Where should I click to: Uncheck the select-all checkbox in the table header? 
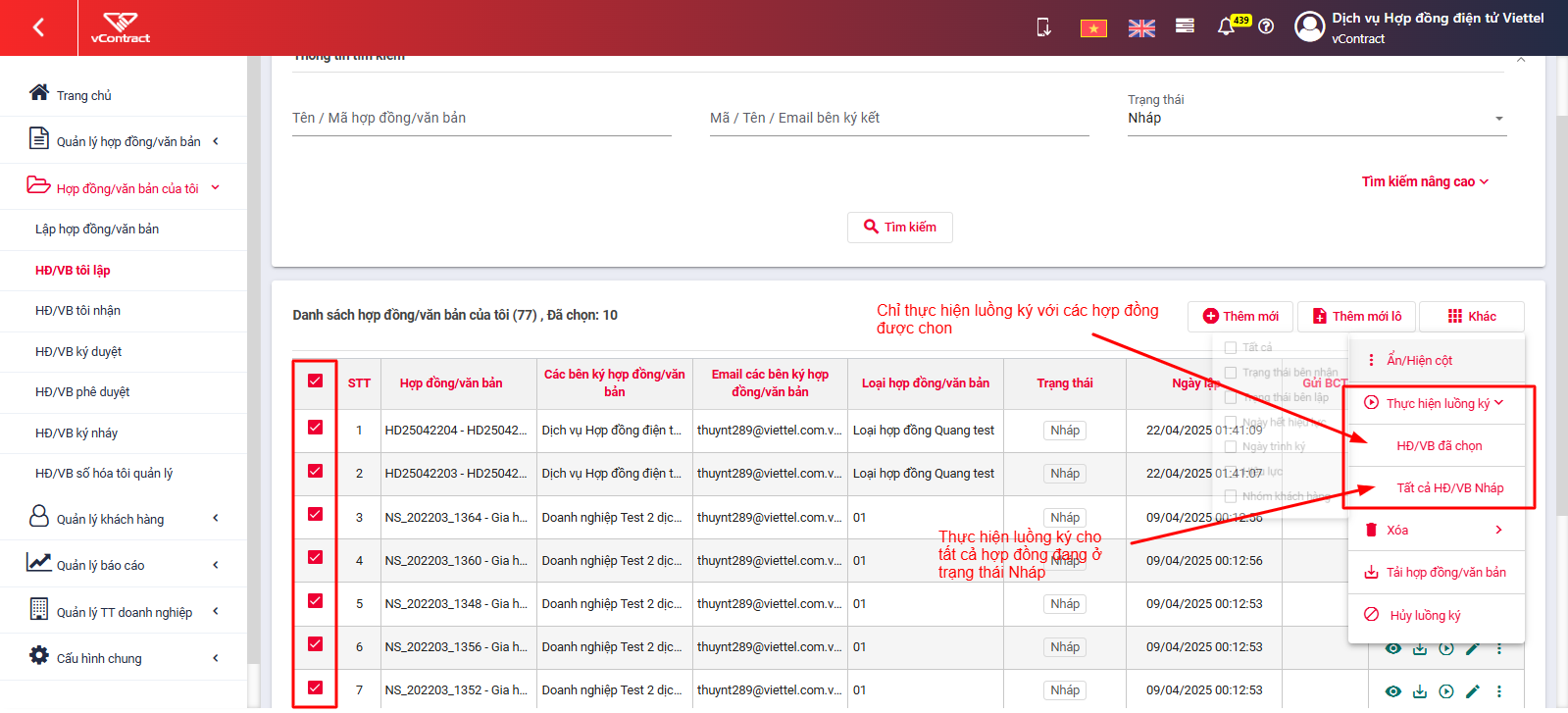coord(315,381)
